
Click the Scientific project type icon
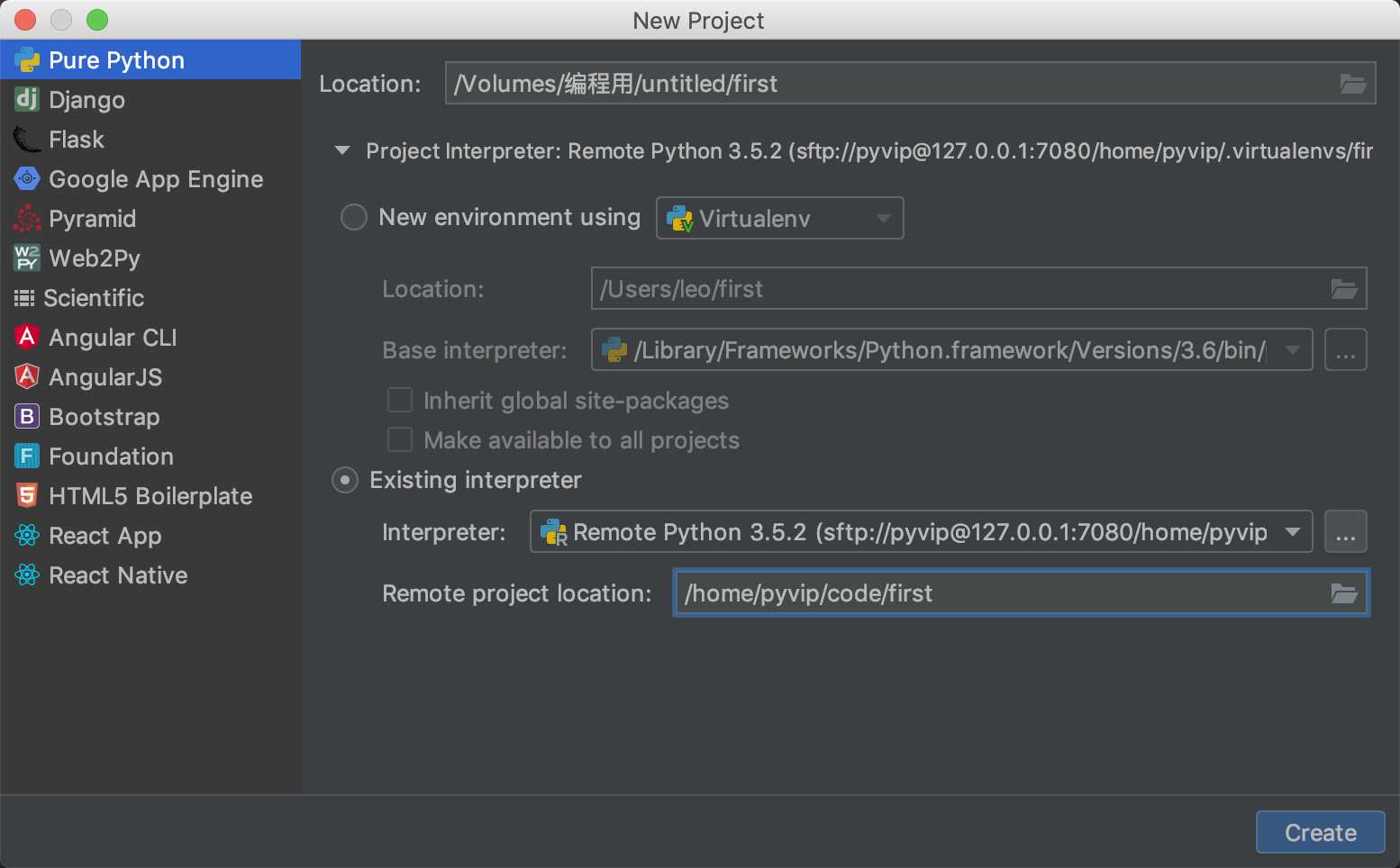point(24,298)
